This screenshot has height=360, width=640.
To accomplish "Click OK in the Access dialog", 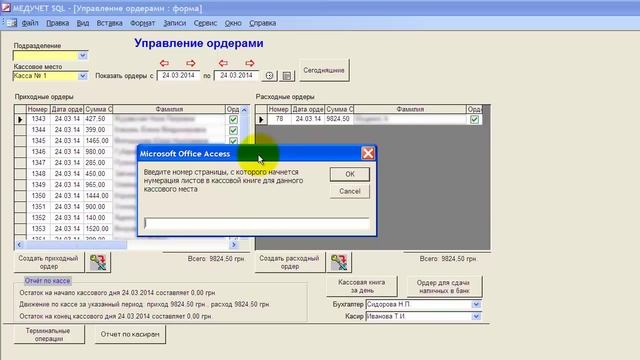I will [350, 174].
